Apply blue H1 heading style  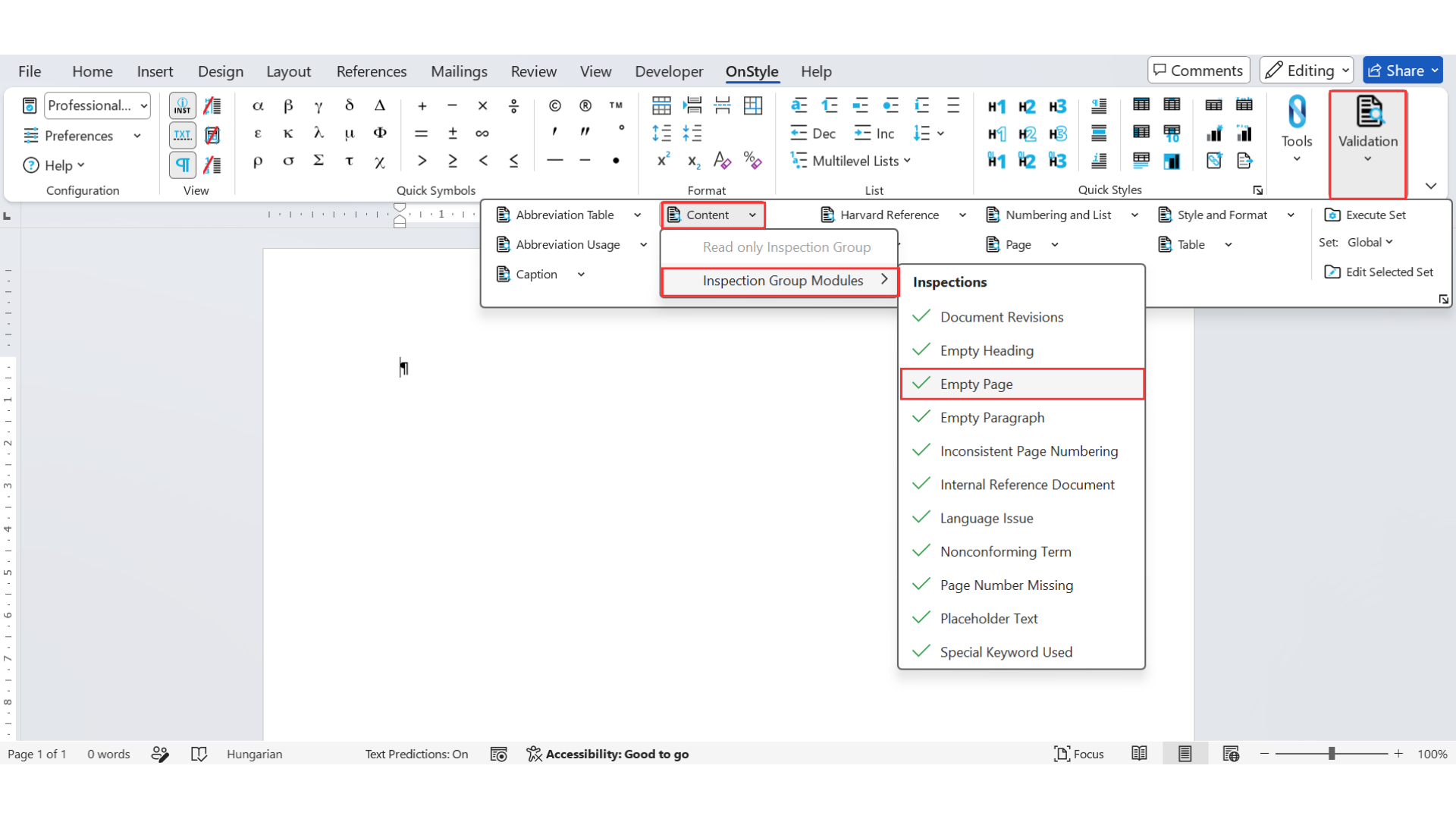(996, 106)
